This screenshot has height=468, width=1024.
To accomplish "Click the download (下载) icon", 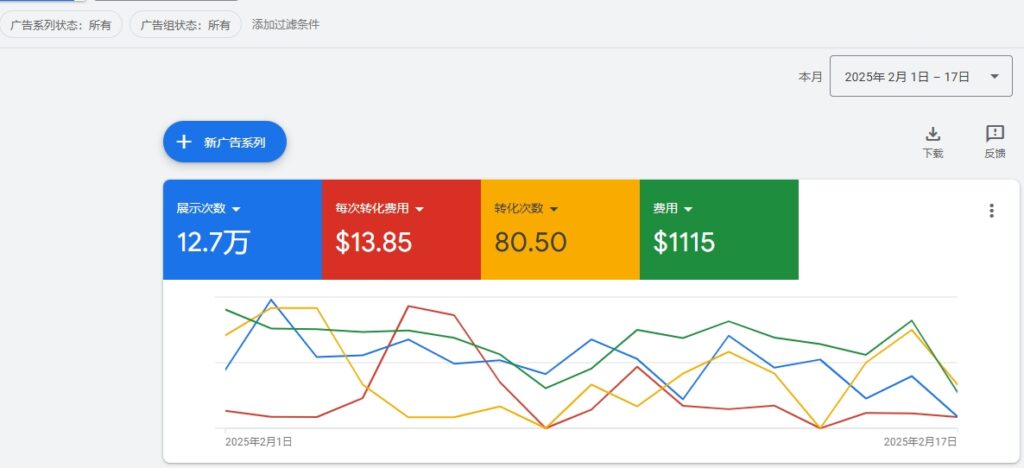I will 932,134.
